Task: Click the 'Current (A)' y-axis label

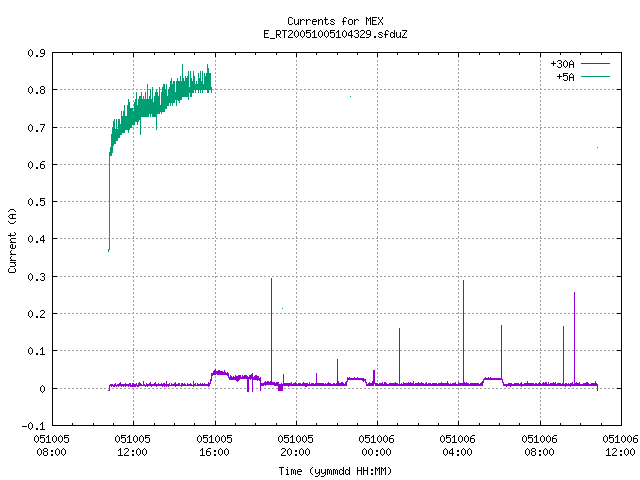Action: click(x=12, y=241)
